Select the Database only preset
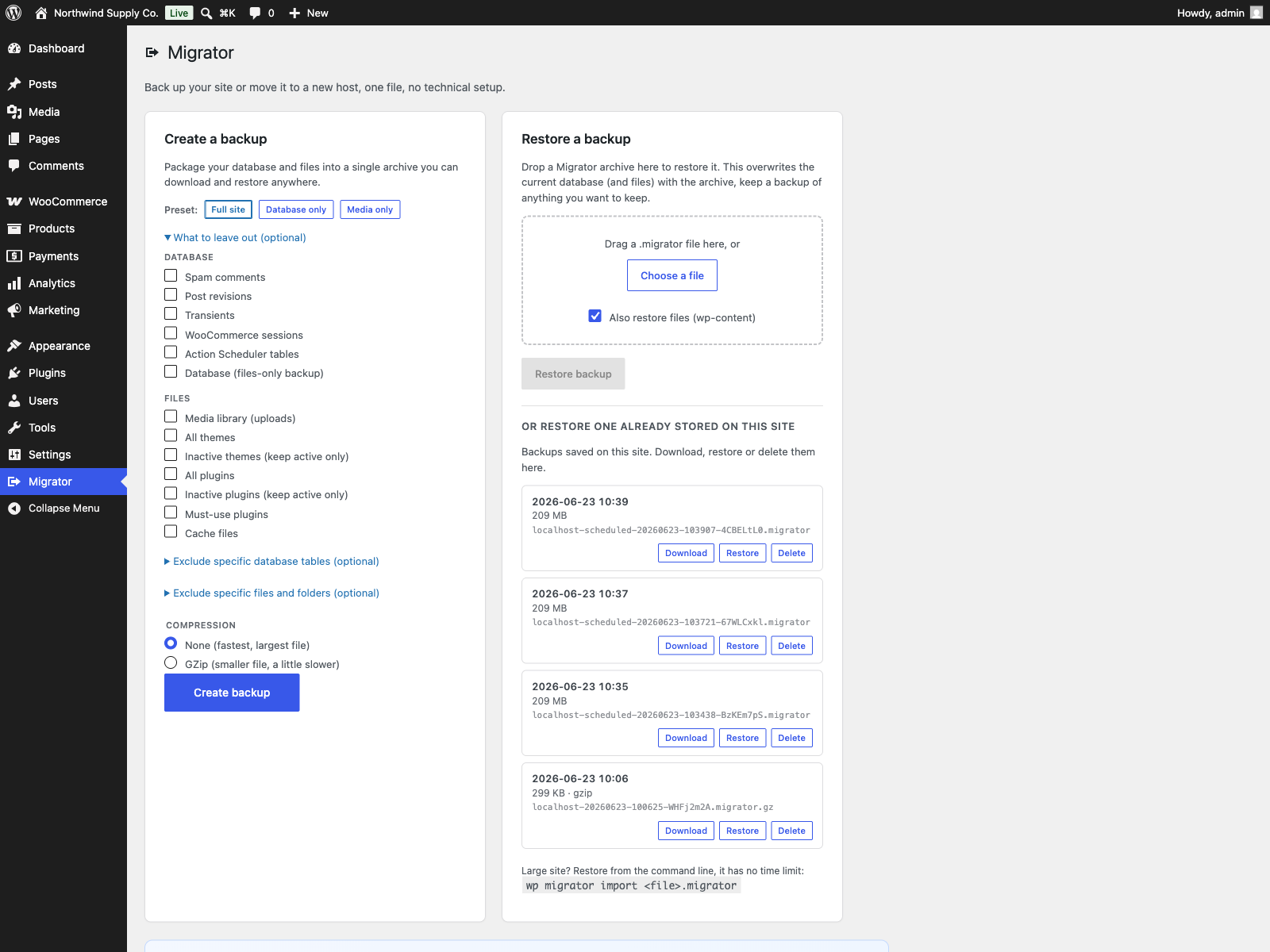1270x952 pixels. tap(296, 209)
